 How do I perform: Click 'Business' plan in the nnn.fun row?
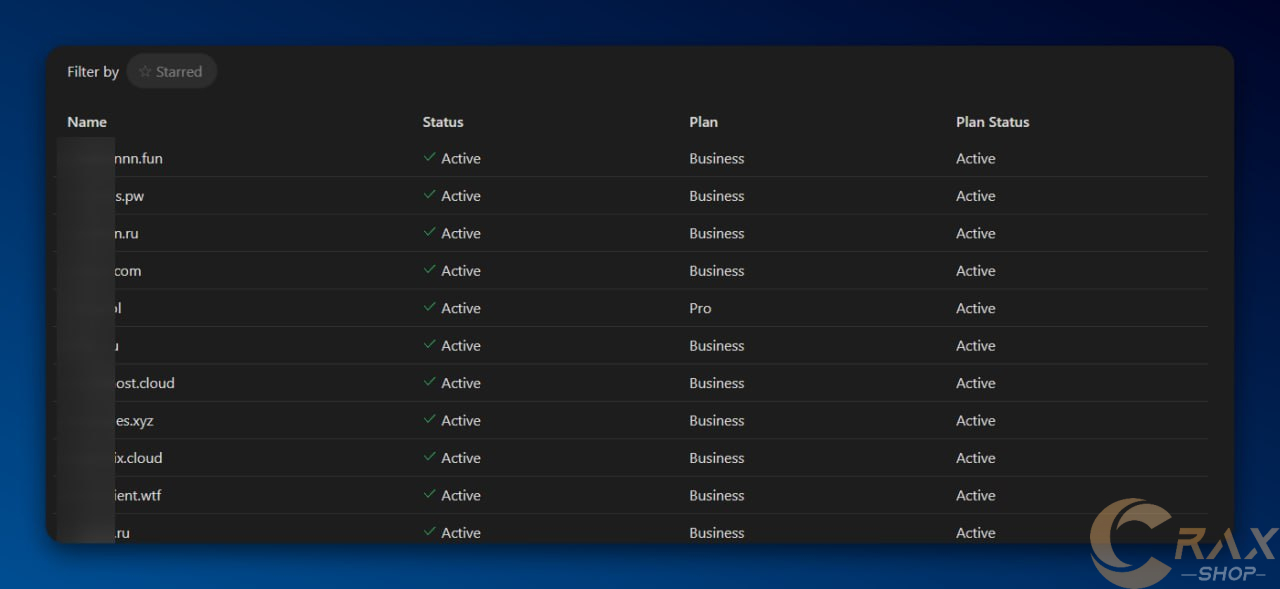click(x=717, y=158)
